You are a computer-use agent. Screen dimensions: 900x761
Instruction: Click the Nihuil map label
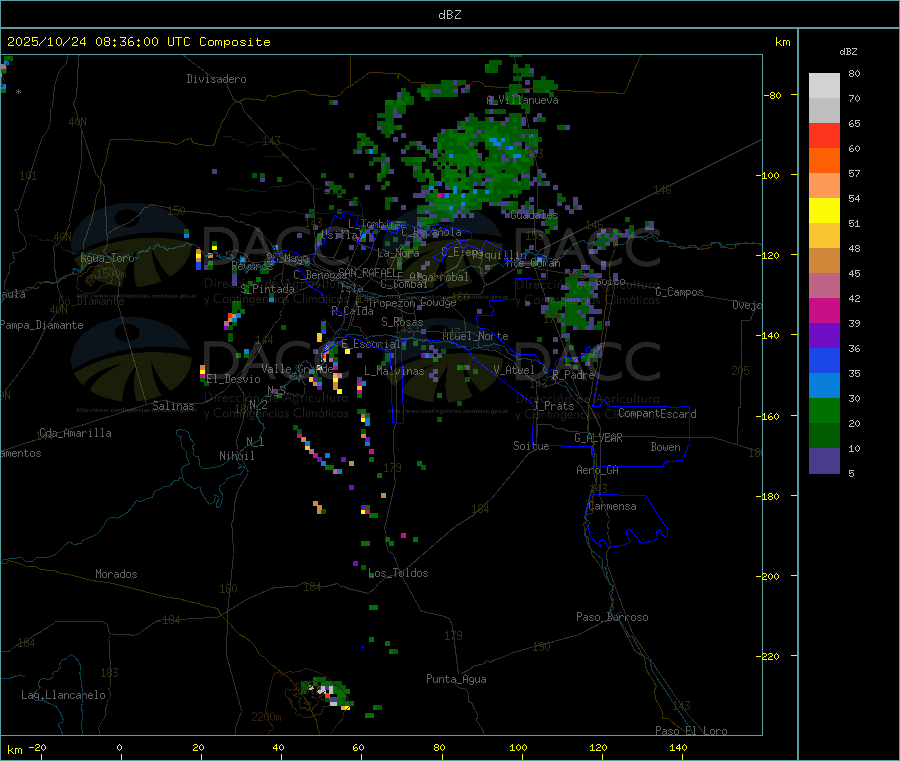(237, 456)
